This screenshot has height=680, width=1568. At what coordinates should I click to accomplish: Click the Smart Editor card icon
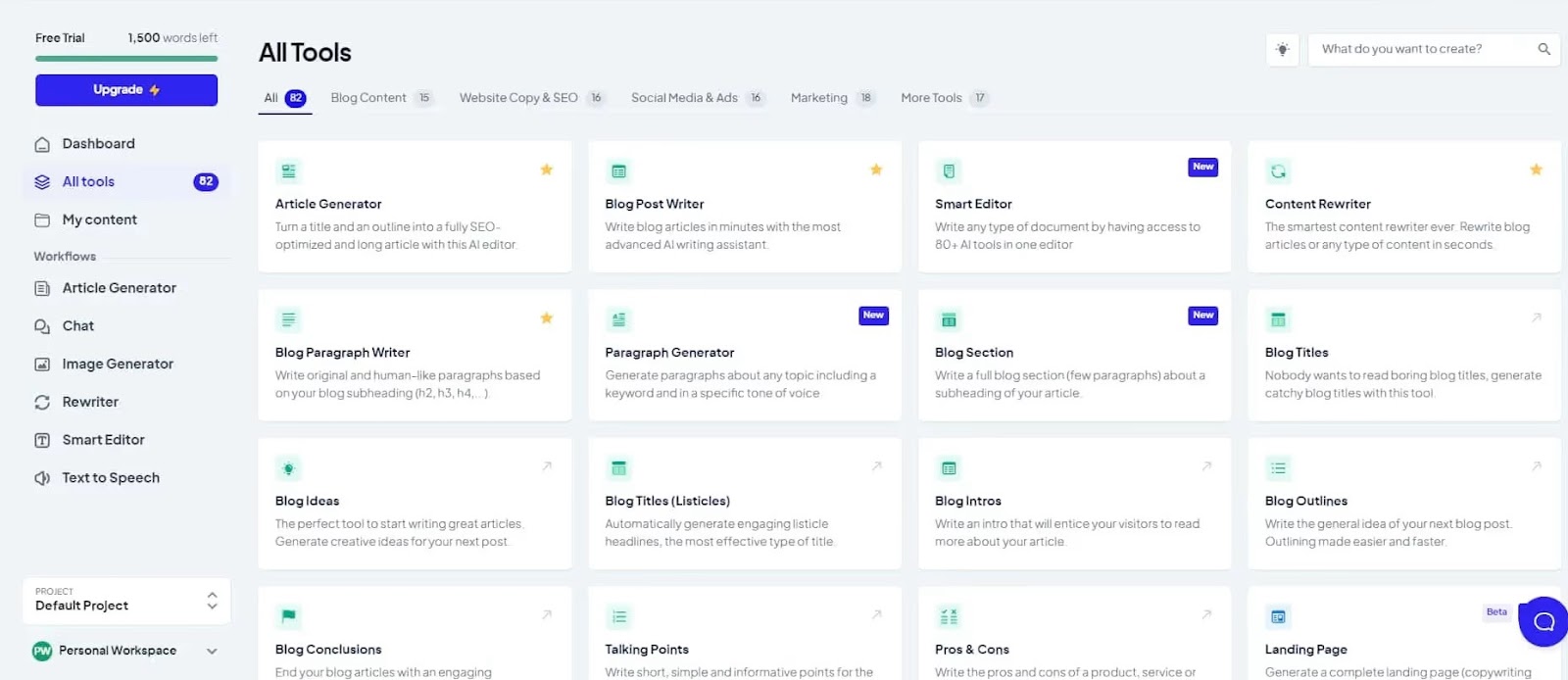[949, 171]
